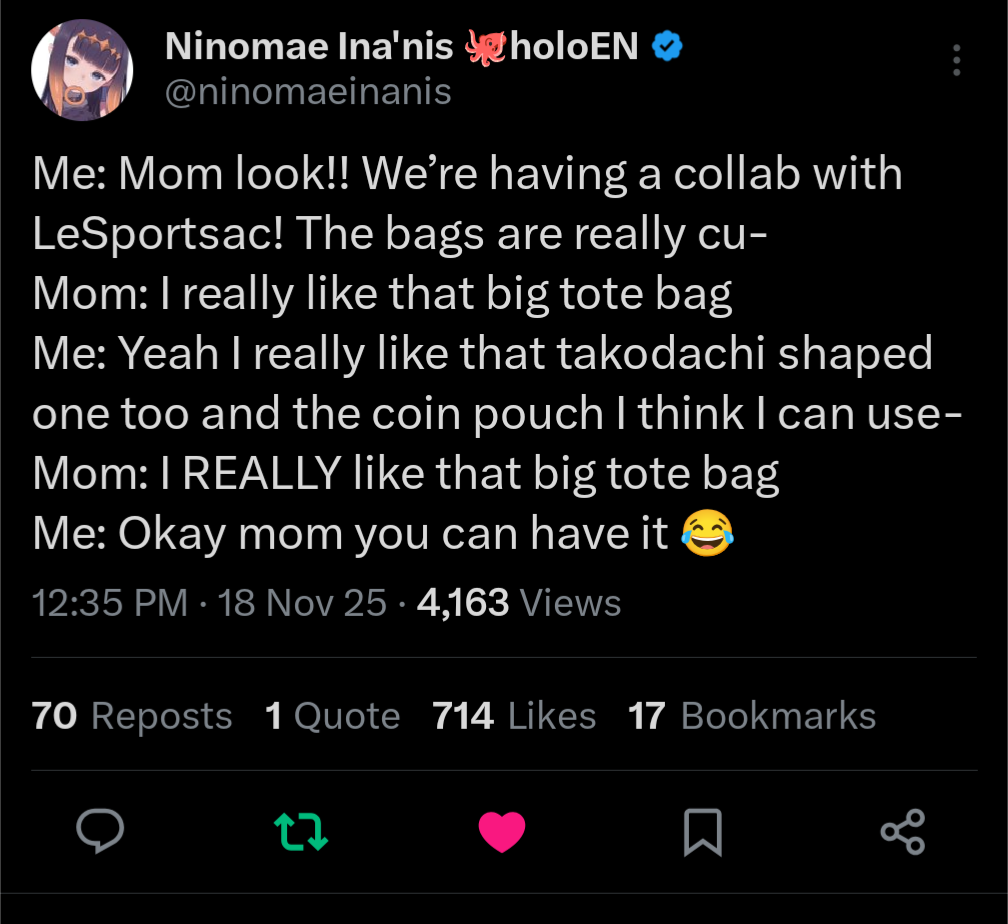Image resolution: width=1008 pixels, height=924 pixels.
Task: Open the 4,163 Views analytics
Action: (518, 603)
